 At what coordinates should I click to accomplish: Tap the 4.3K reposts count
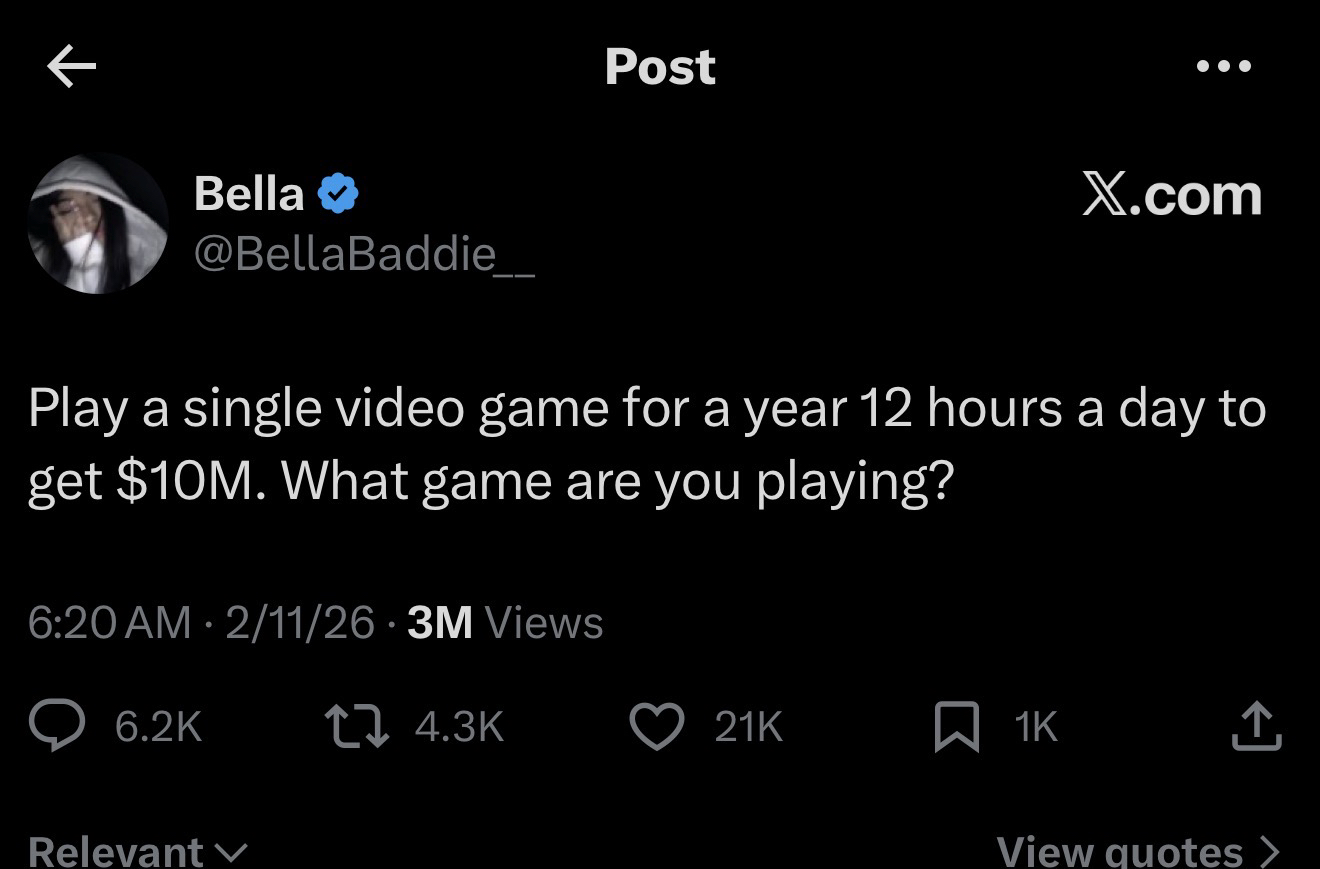point(458,727)
